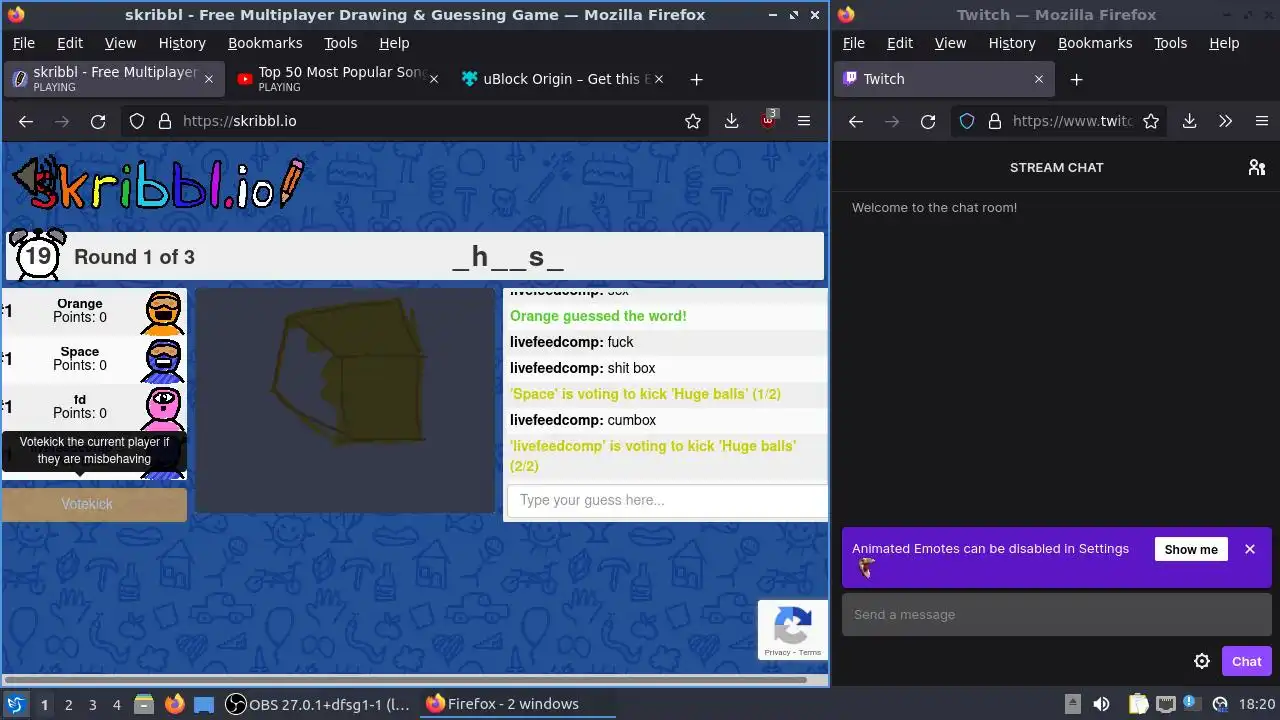The height and width of the screenshot is (720, 1280).
Task: Click the horizontal scrollbar of skribbl page
Action: 405,680
